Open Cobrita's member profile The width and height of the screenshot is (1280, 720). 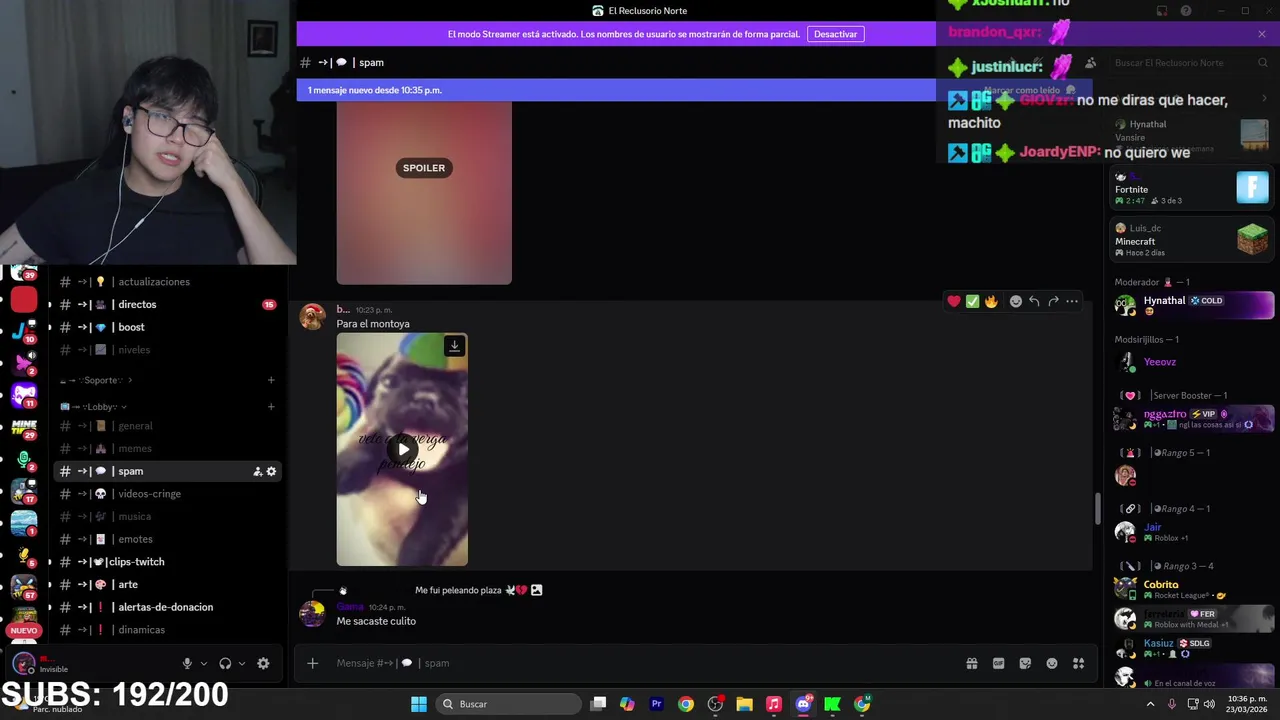click(x=1193, y=589)
